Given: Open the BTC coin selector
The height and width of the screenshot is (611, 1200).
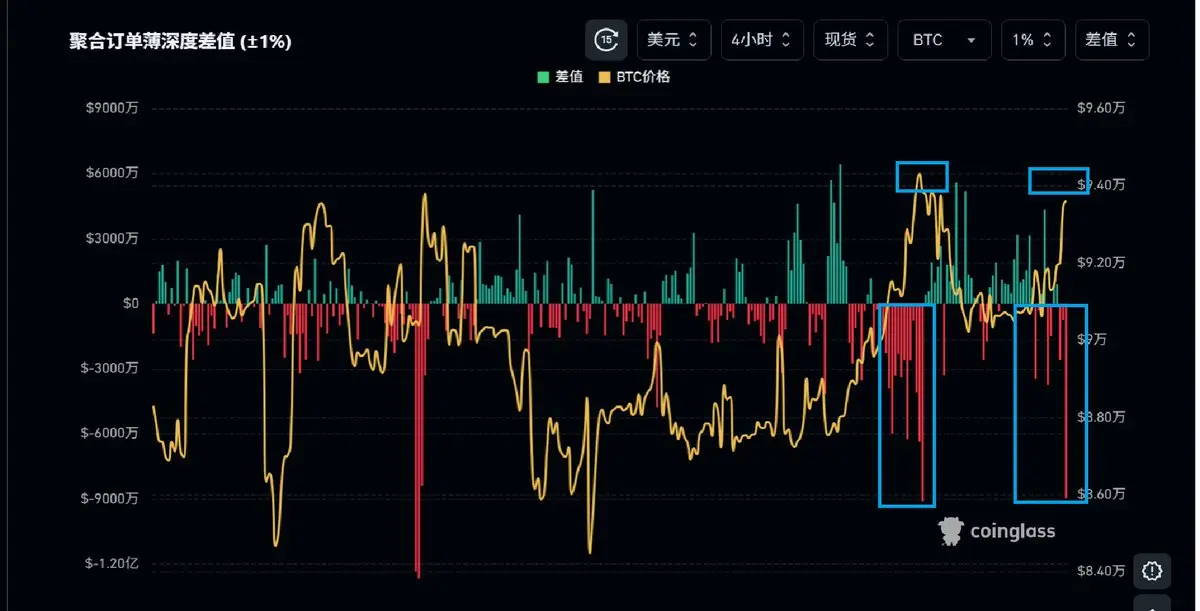Looking at the screenshot, I should click(945, 40).
